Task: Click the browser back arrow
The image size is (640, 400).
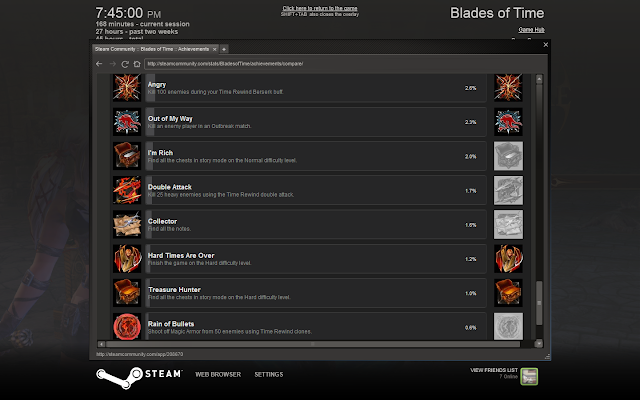Action: [99, 64]
